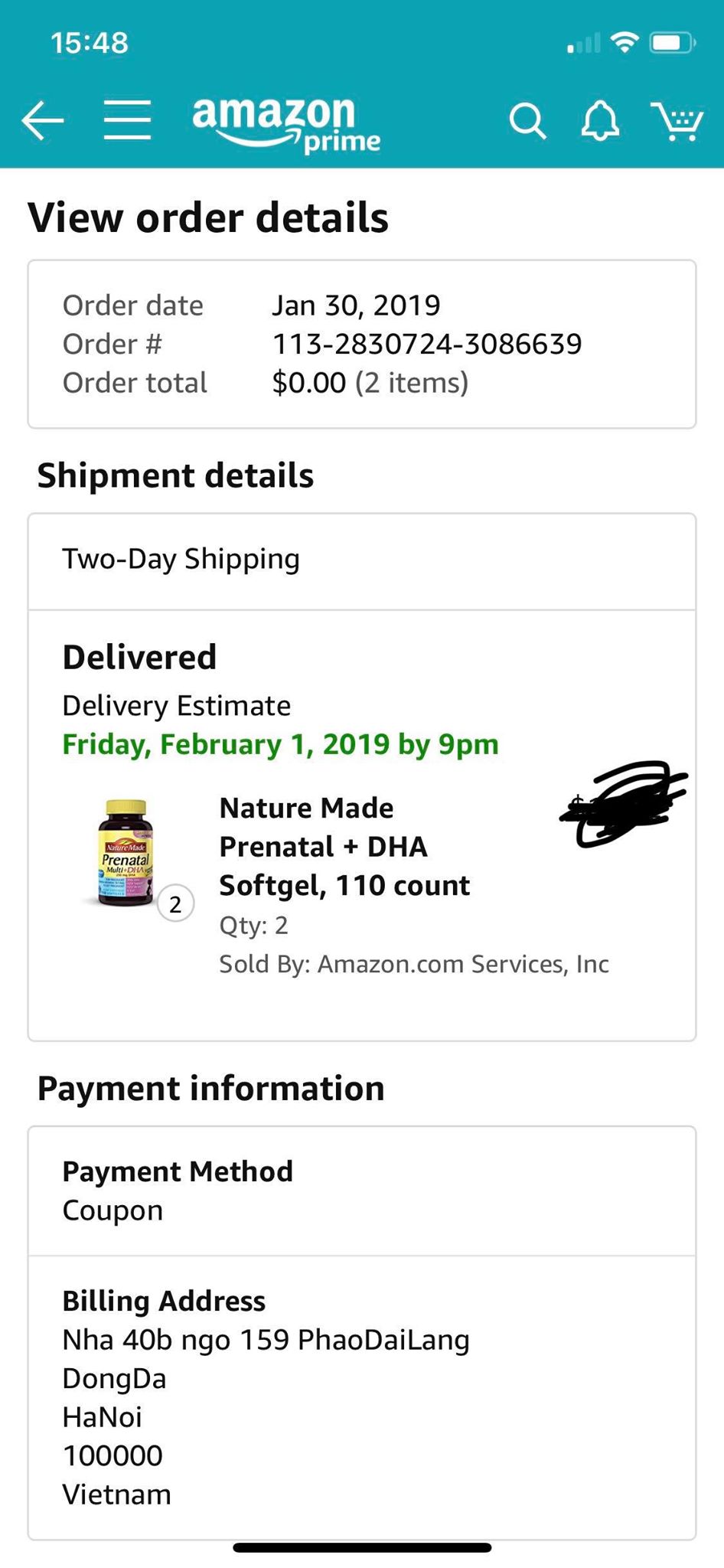Tap the order number 113-2830724-3086639

427,344
